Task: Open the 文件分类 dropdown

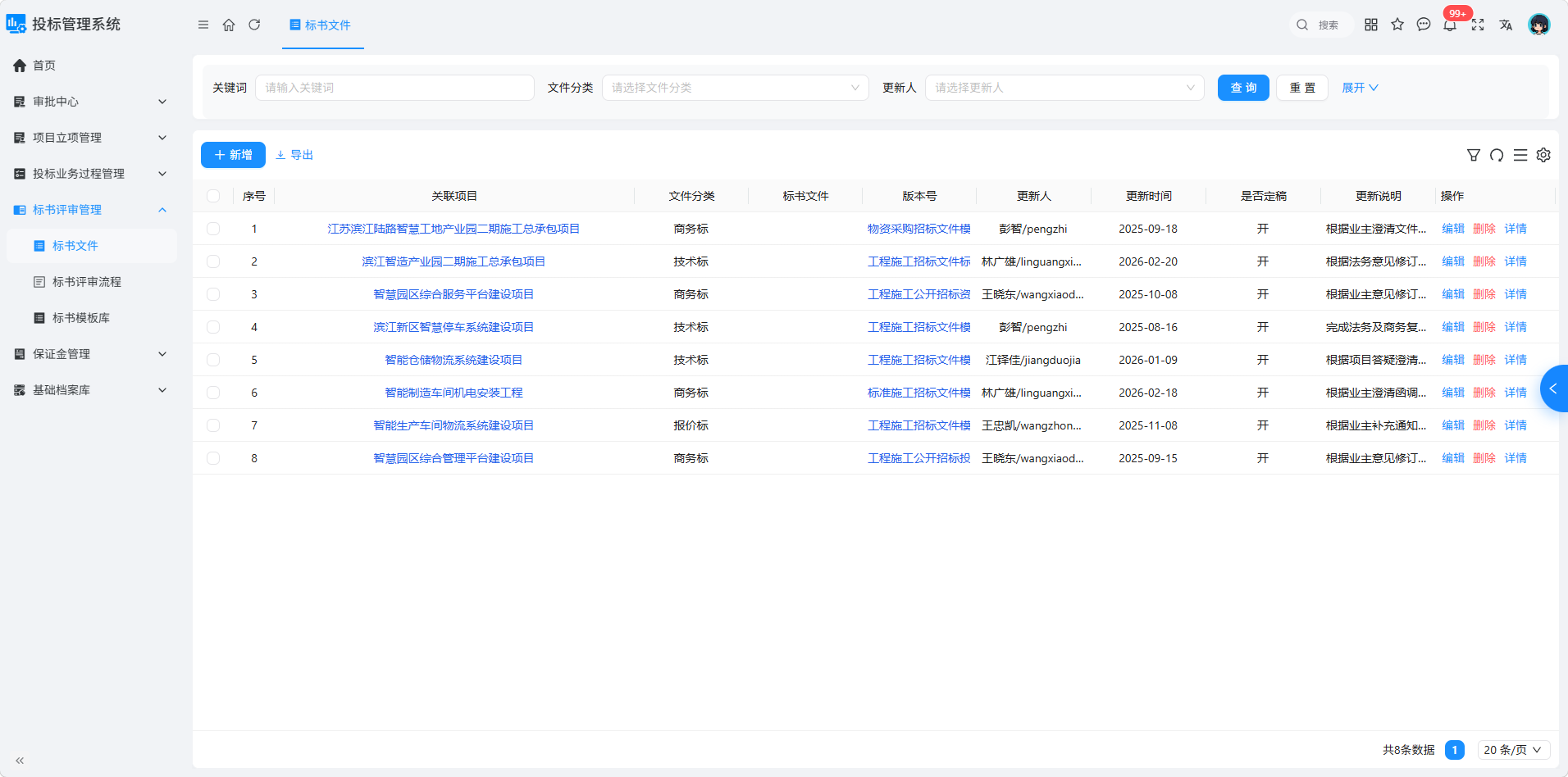Action: (735, 88)
